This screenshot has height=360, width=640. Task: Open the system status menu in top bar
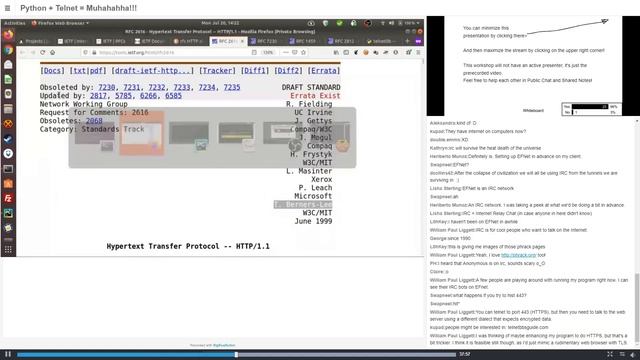click(399, 23)
